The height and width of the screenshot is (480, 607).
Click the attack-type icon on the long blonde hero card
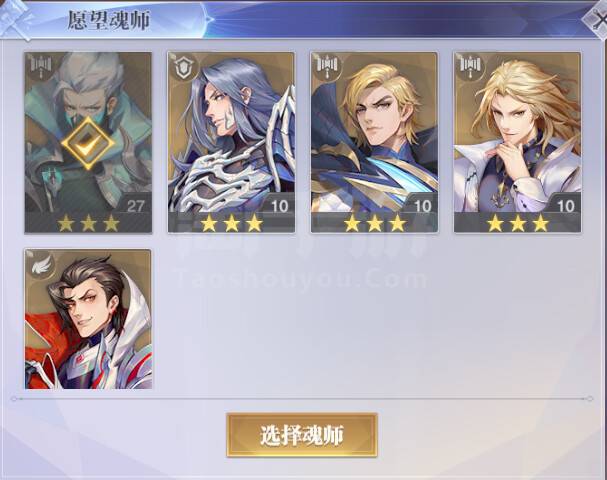coord(468,65)
